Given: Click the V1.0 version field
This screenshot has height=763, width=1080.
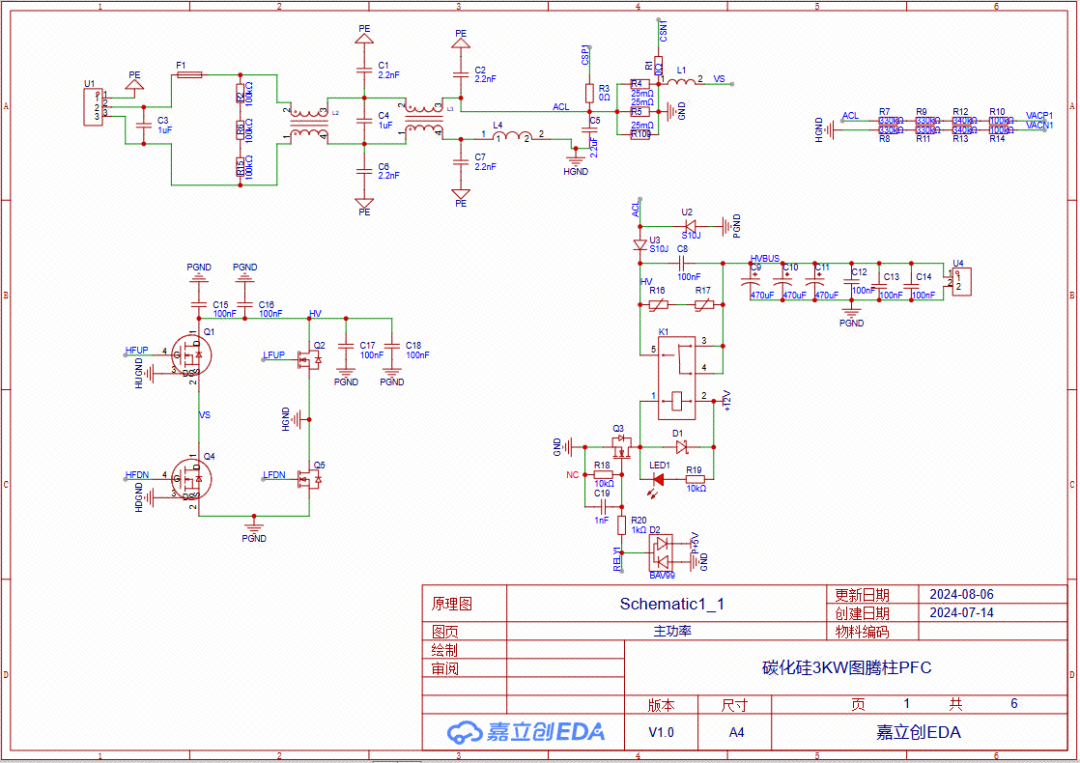Looking at the screenshot, I should (661, 732).
